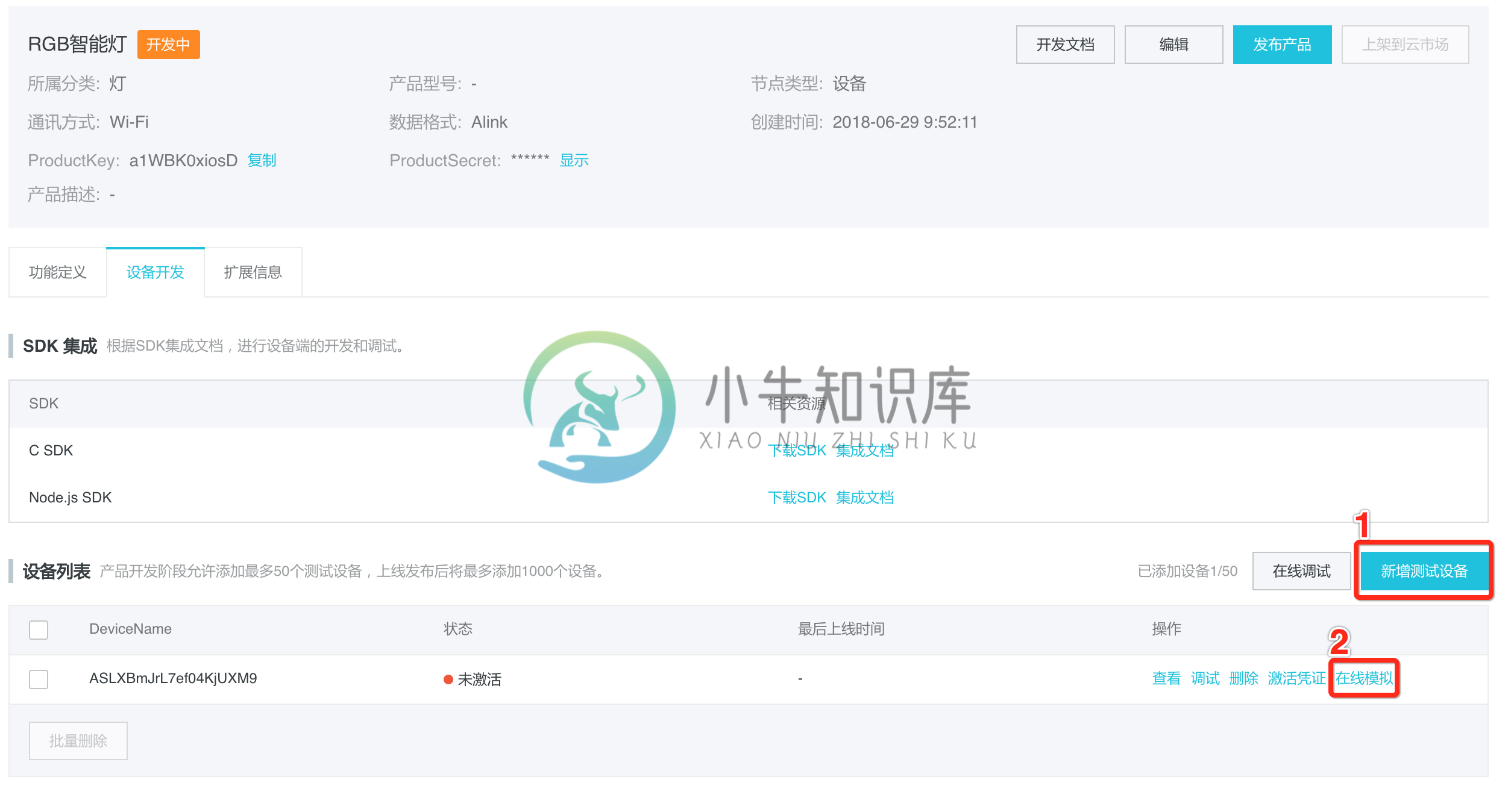Click the 操作 column header
The image size is (1508, 812).
[x=1166, y=629]
